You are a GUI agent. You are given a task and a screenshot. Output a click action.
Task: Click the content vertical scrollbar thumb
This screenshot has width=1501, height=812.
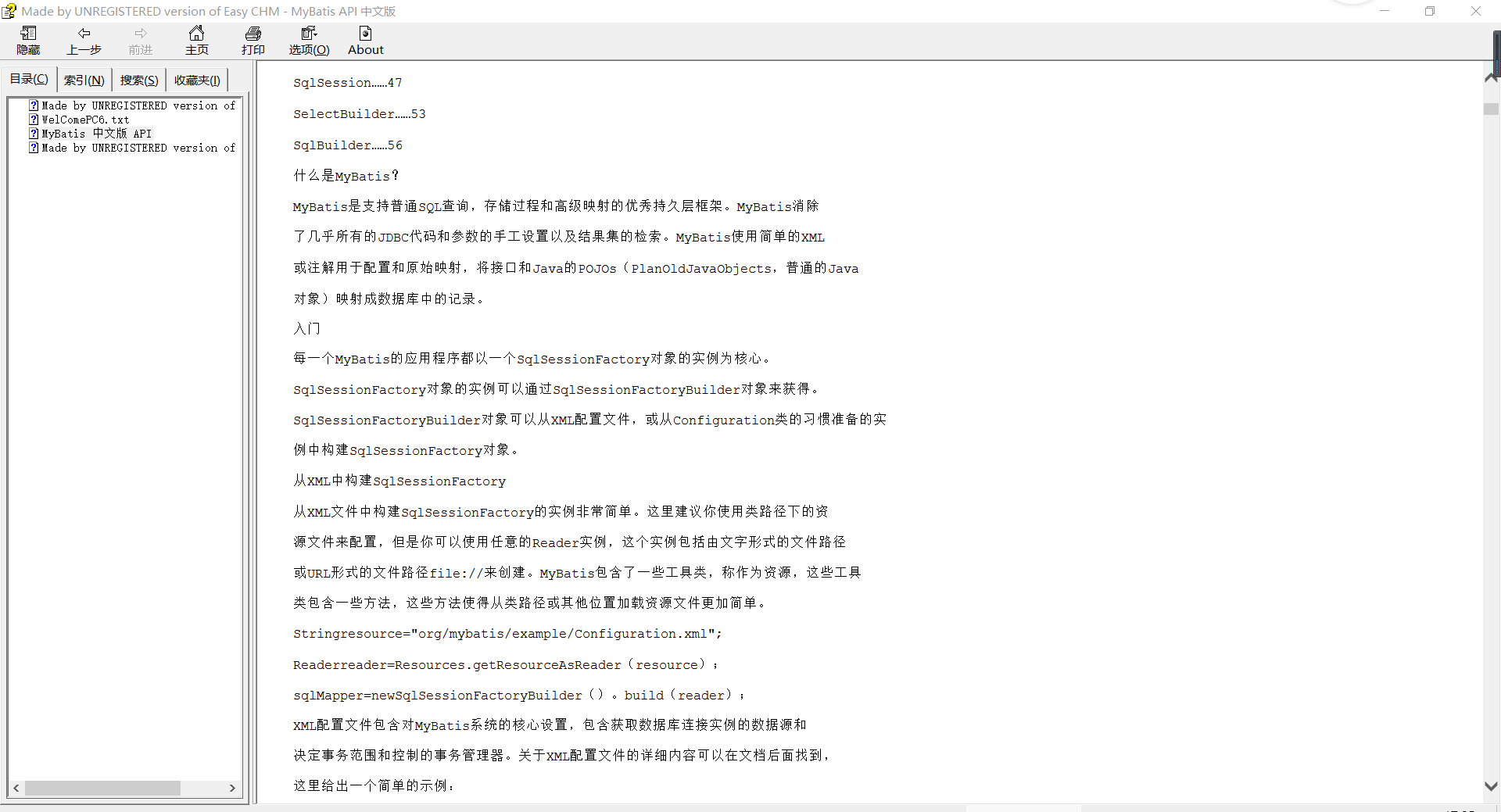point(1491,109)
